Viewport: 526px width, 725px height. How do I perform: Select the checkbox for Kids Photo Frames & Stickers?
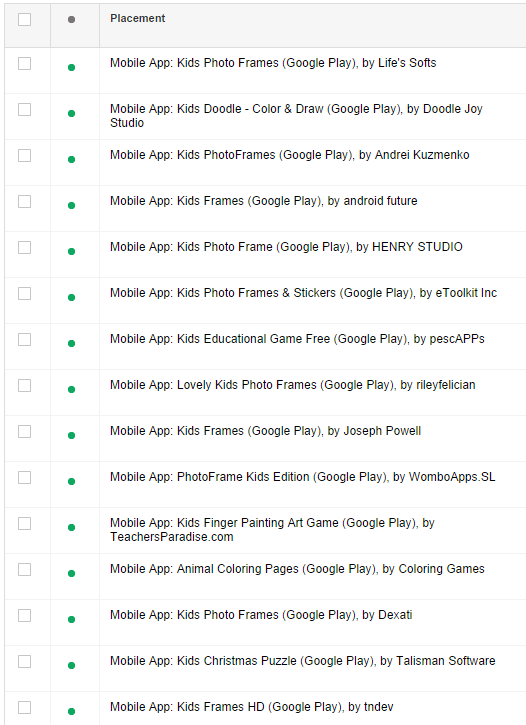point(24,294)
